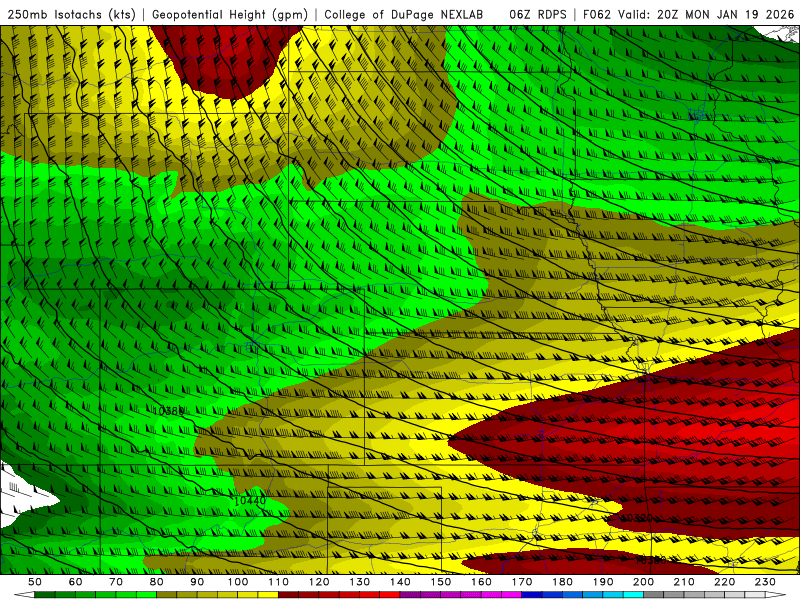The image size is (800, 600).
Task: Click the 150 value on the color scale
Action: tap(441, 582)
